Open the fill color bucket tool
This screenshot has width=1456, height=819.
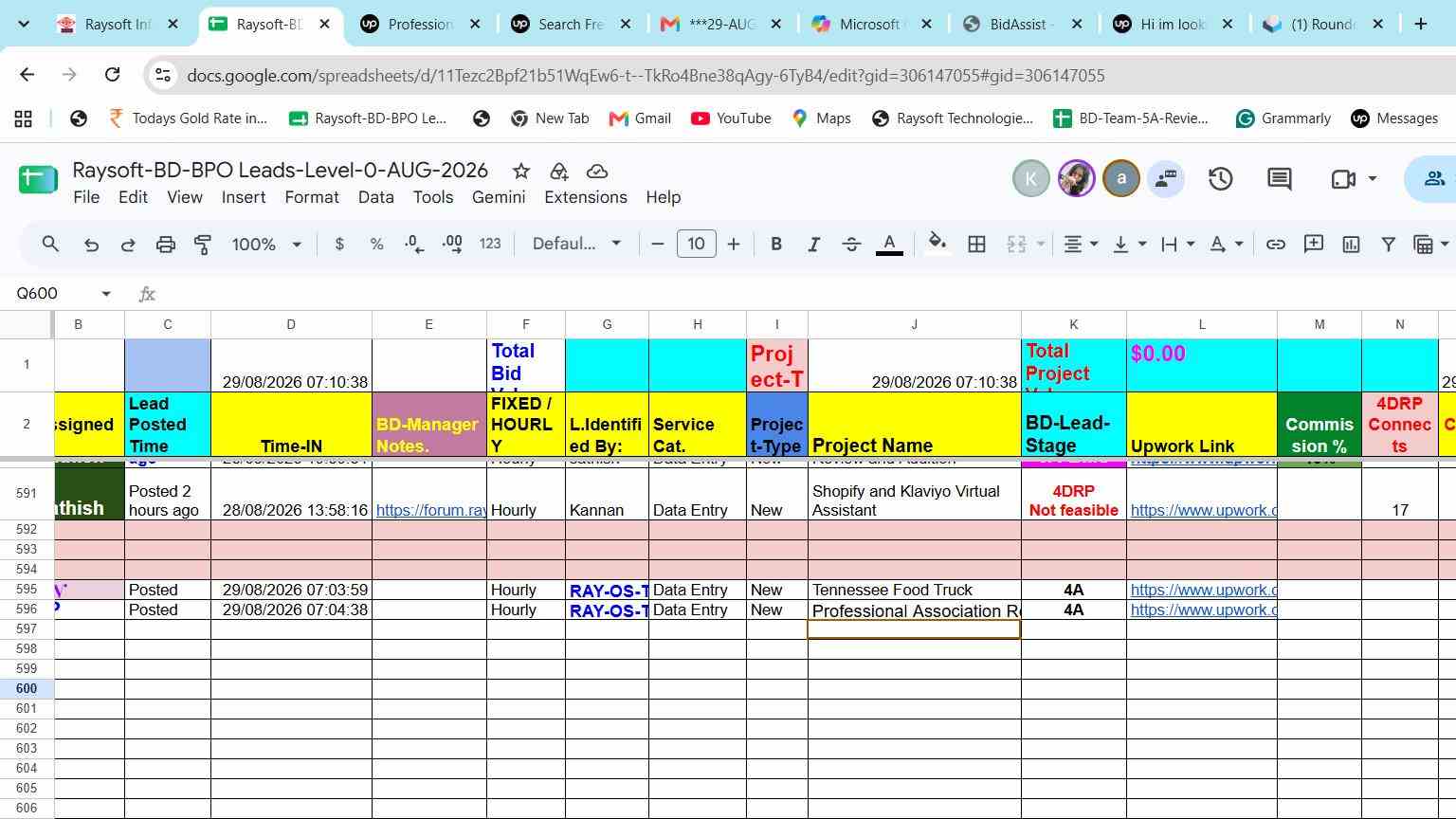(937, 244)
